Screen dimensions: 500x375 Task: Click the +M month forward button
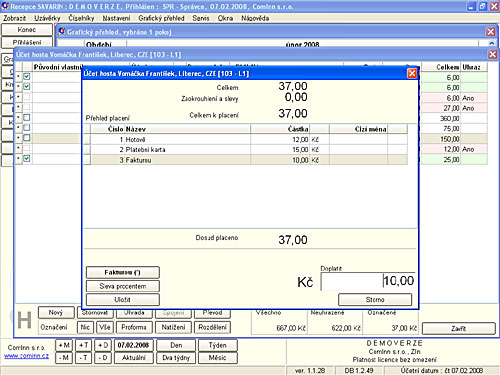(64, 345)
